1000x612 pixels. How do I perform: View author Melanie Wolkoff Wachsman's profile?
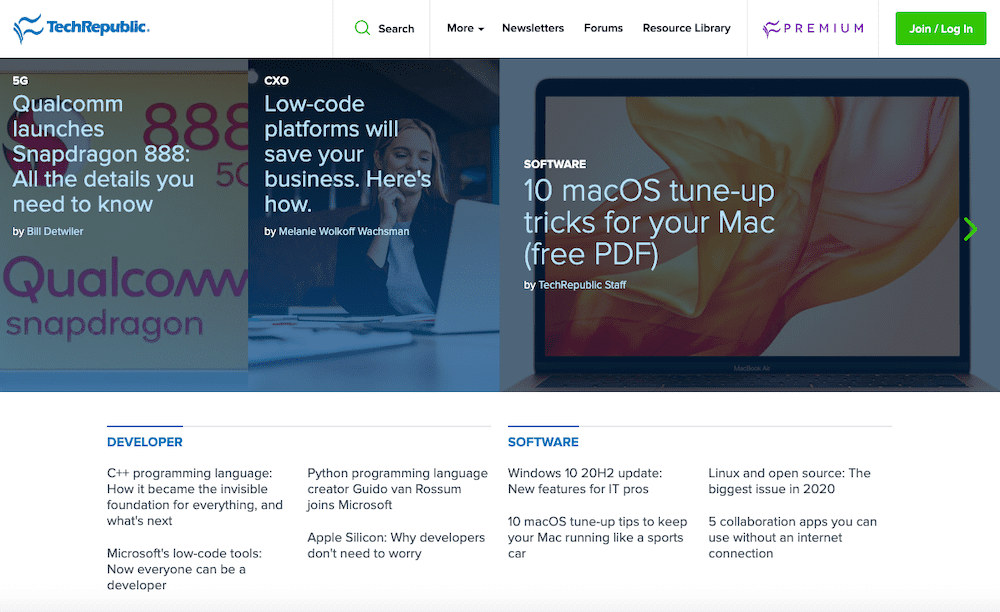[x=344, y=231]
